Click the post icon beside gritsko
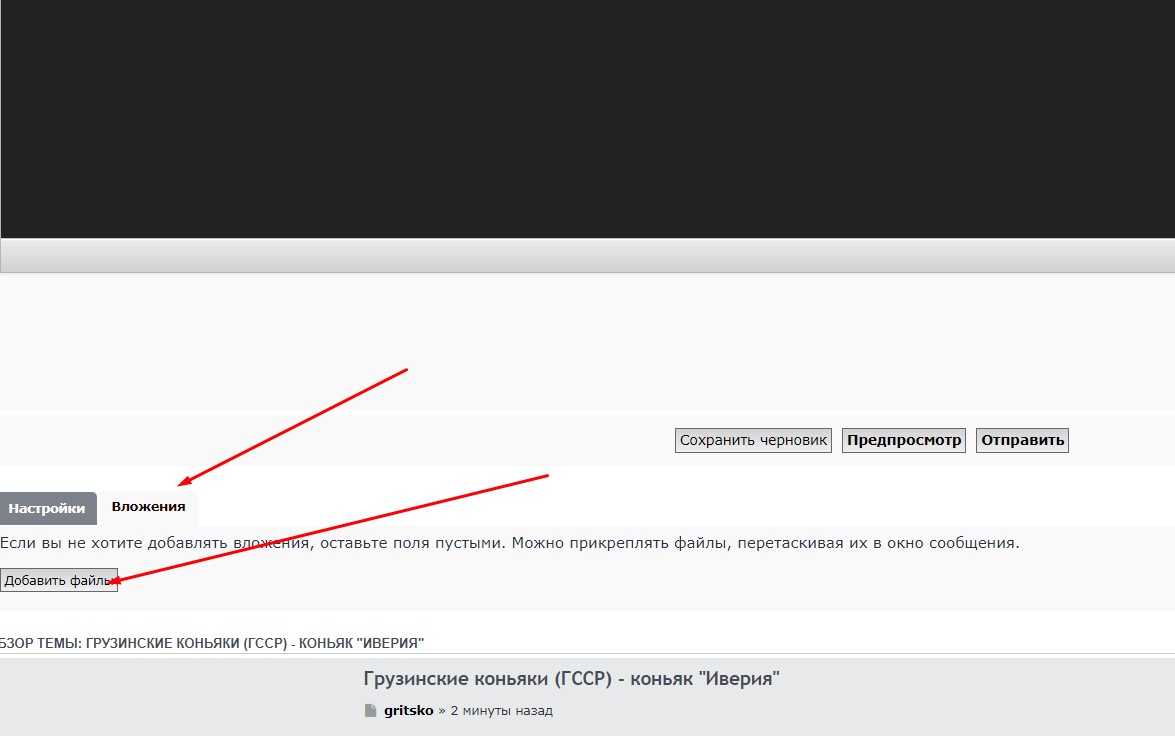Image resolution: width=1175 pixels, height=736 pixels. click(371, 711)
